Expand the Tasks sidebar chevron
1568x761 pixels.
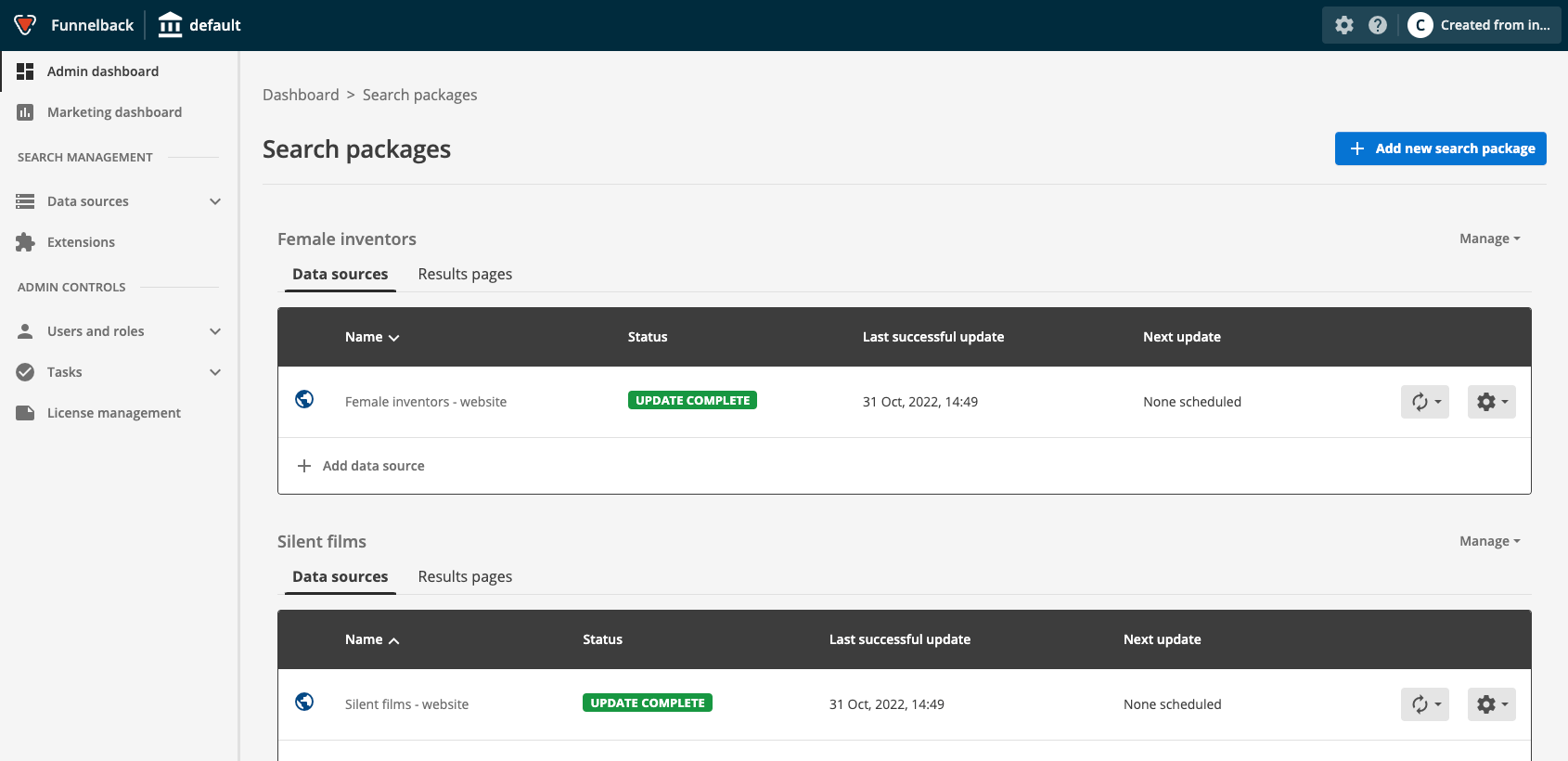tap(215, 372)
